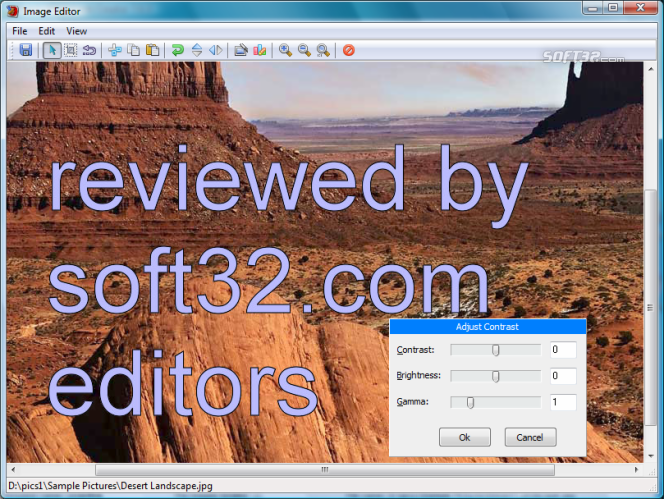The image size is (664, 499).
Task: Click the red cancel circle icon
Action: 349,50
